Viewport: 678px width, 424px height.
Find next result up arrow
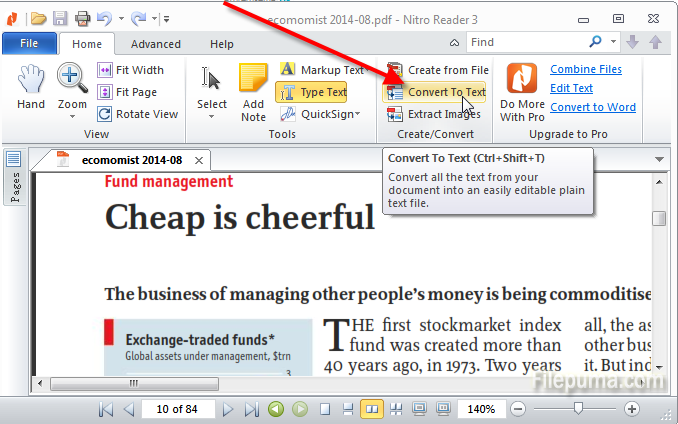click(x=656, y=42)
